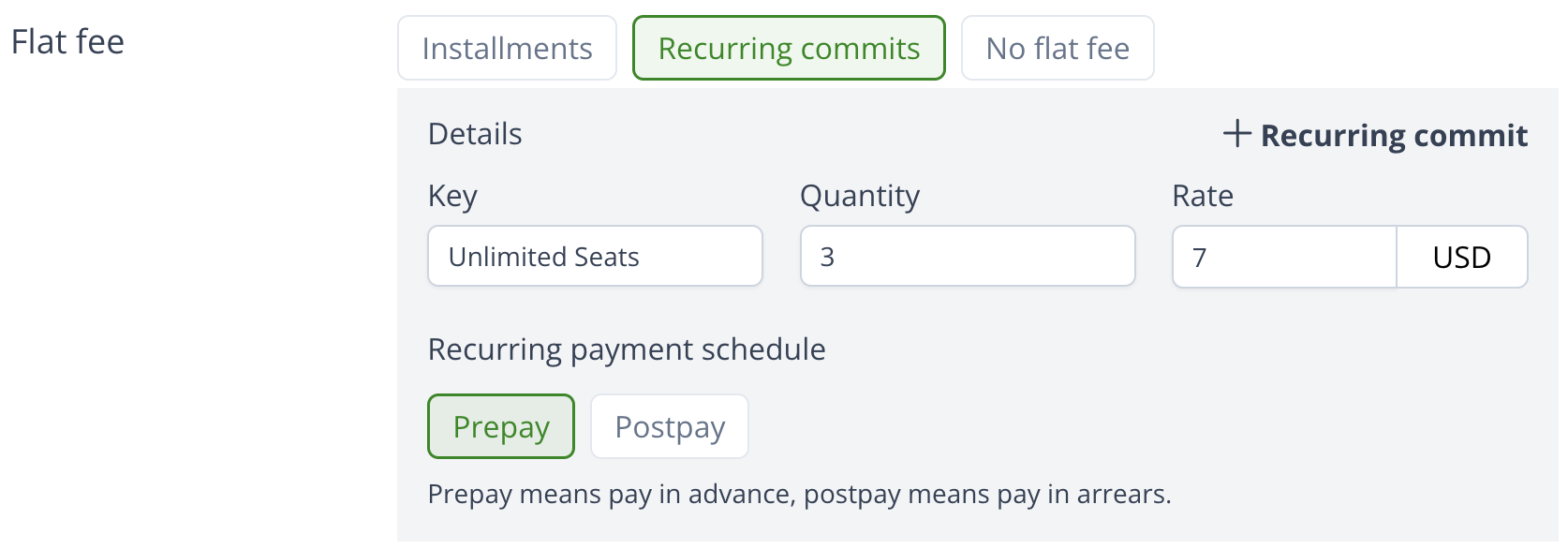The width and height of the screenshot is (1568, 549).
Task: Click the Recurring payment schedule heading
Action: tap(627, 349)
